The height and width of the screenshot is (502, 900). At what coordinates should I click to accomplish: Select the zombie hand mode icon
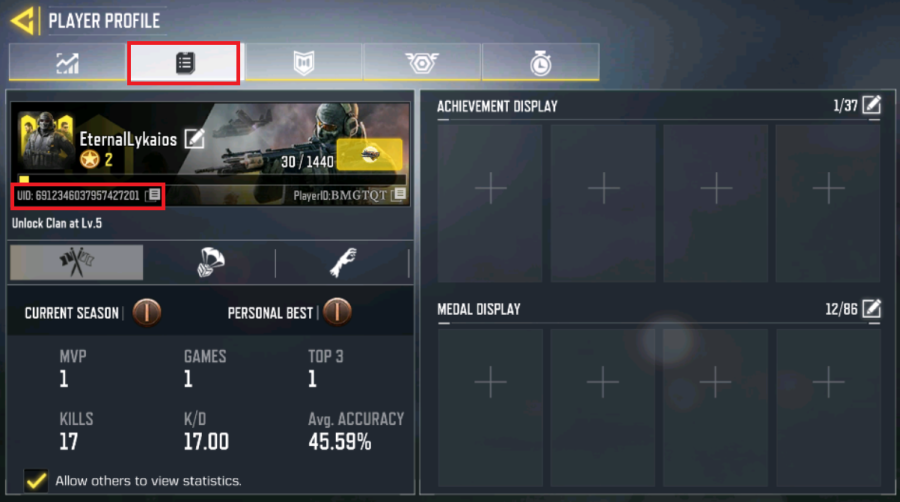tap(343, 262)
